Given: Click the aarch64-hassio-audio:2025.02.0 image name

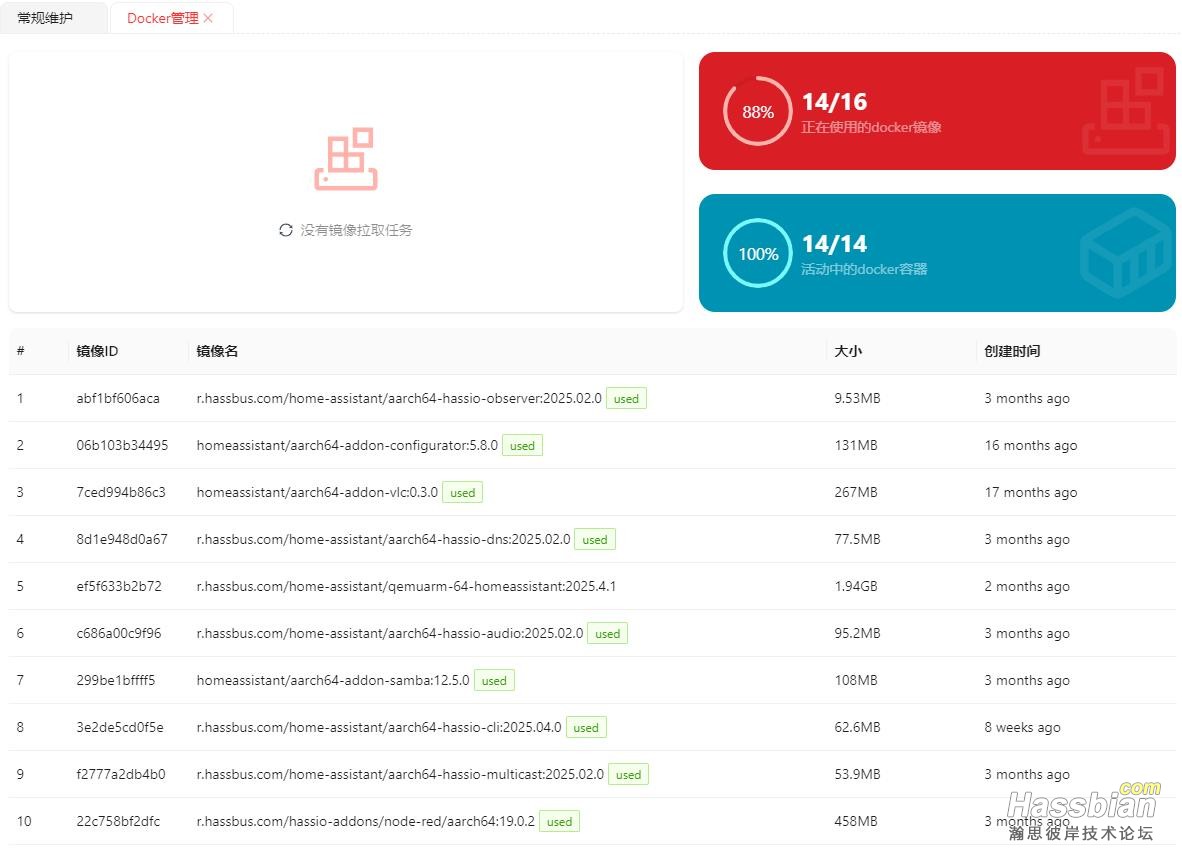Looking at the screenshot, I should pos(390,633).
